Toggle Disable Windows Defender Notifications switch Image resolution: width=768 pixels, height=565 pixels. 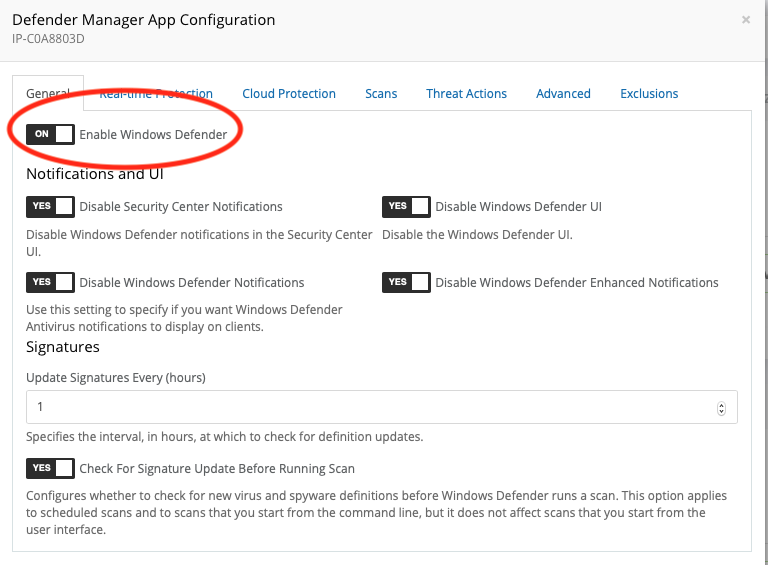click(50, 282)
